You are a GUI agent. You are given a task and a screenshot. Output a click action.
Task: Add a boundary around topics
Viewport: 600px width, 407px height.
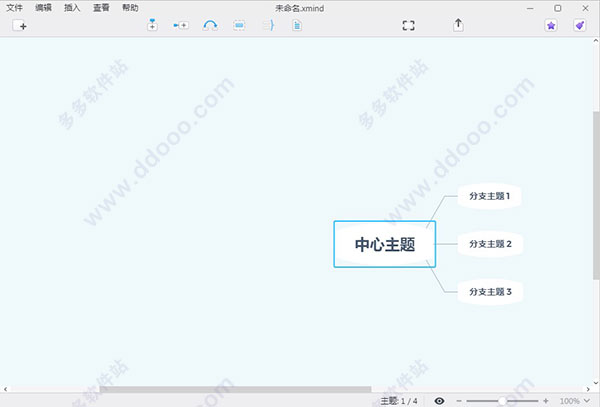coord(239,25)
